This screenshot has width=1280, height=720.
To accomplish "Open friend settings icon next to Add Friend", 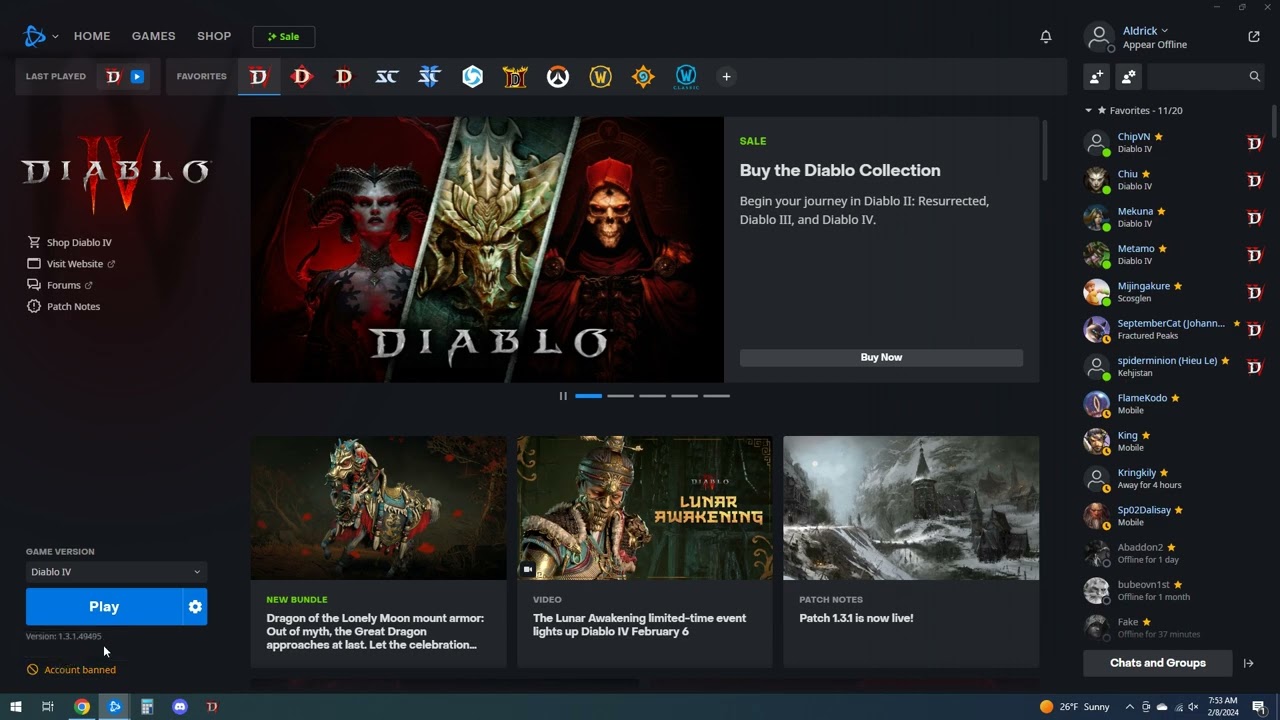I will click(x=1129, y=76).
